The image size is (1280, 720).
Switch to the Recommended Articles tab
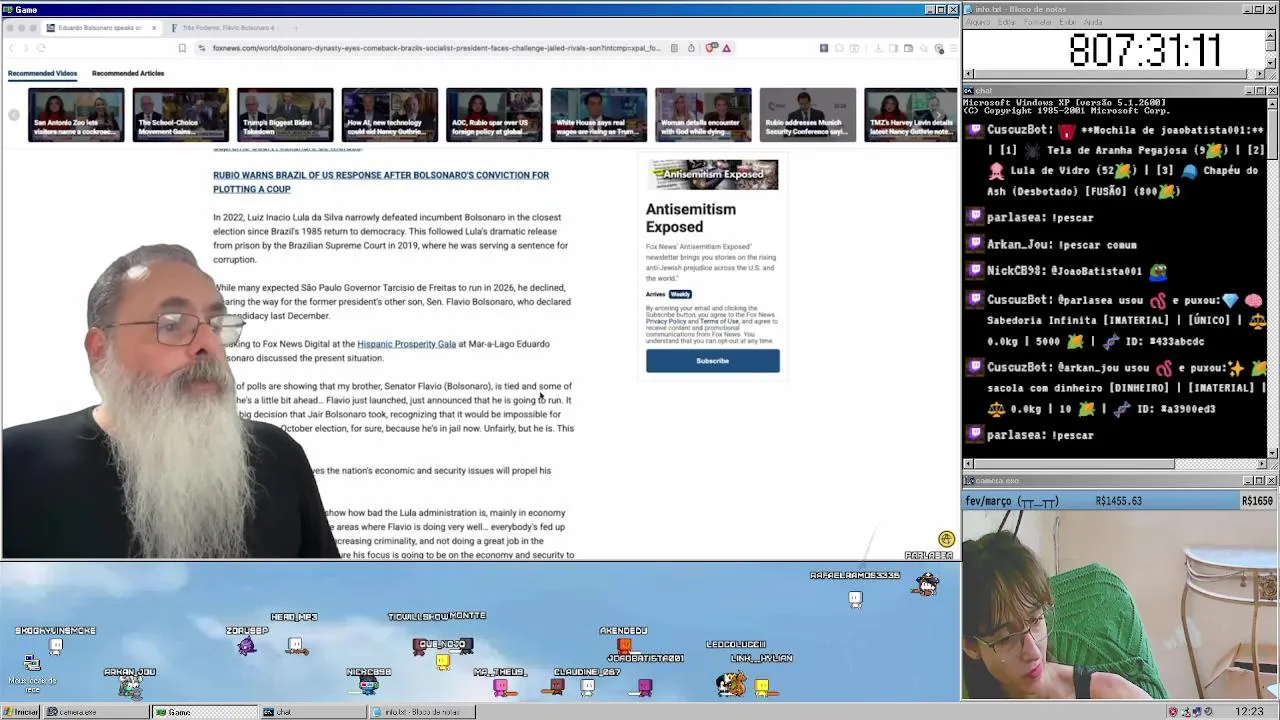click(x=128, y=73)
